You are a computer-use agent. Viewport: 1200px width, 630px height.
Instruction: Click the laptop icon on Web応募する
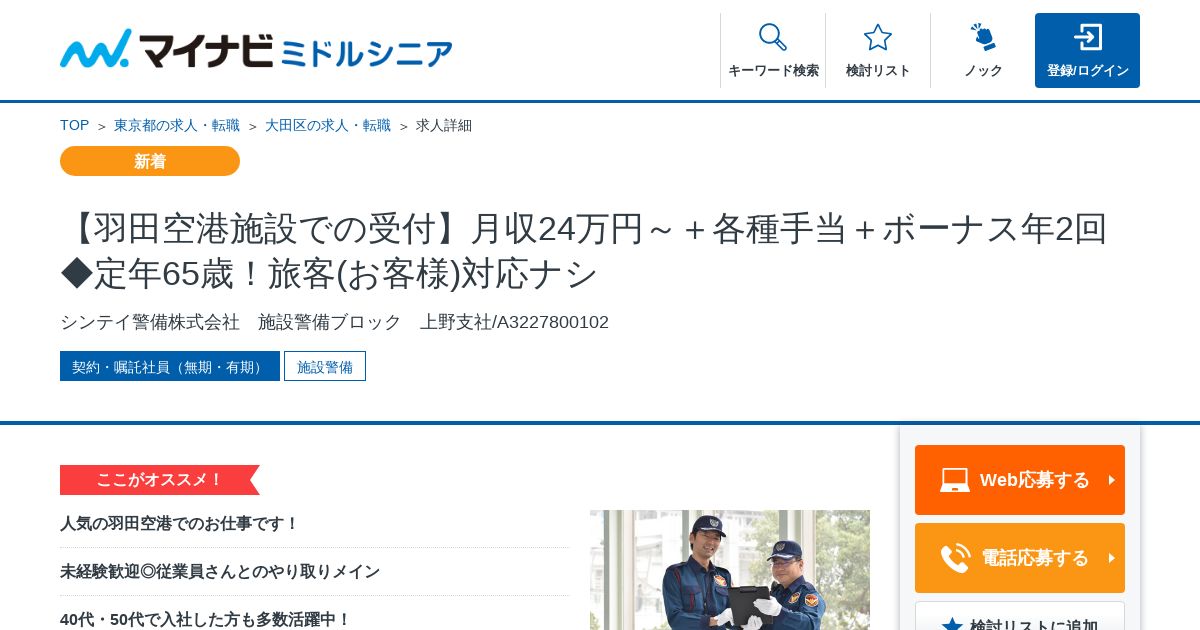click(x=955, y=480)
